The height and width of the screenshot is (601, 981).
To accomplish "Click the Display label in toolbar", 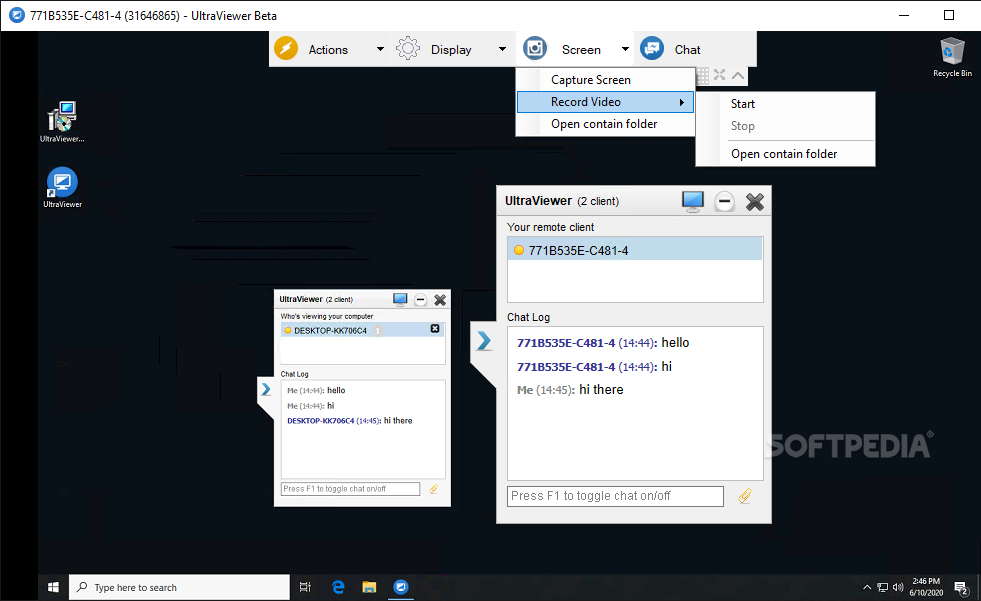I will [450, 49].
